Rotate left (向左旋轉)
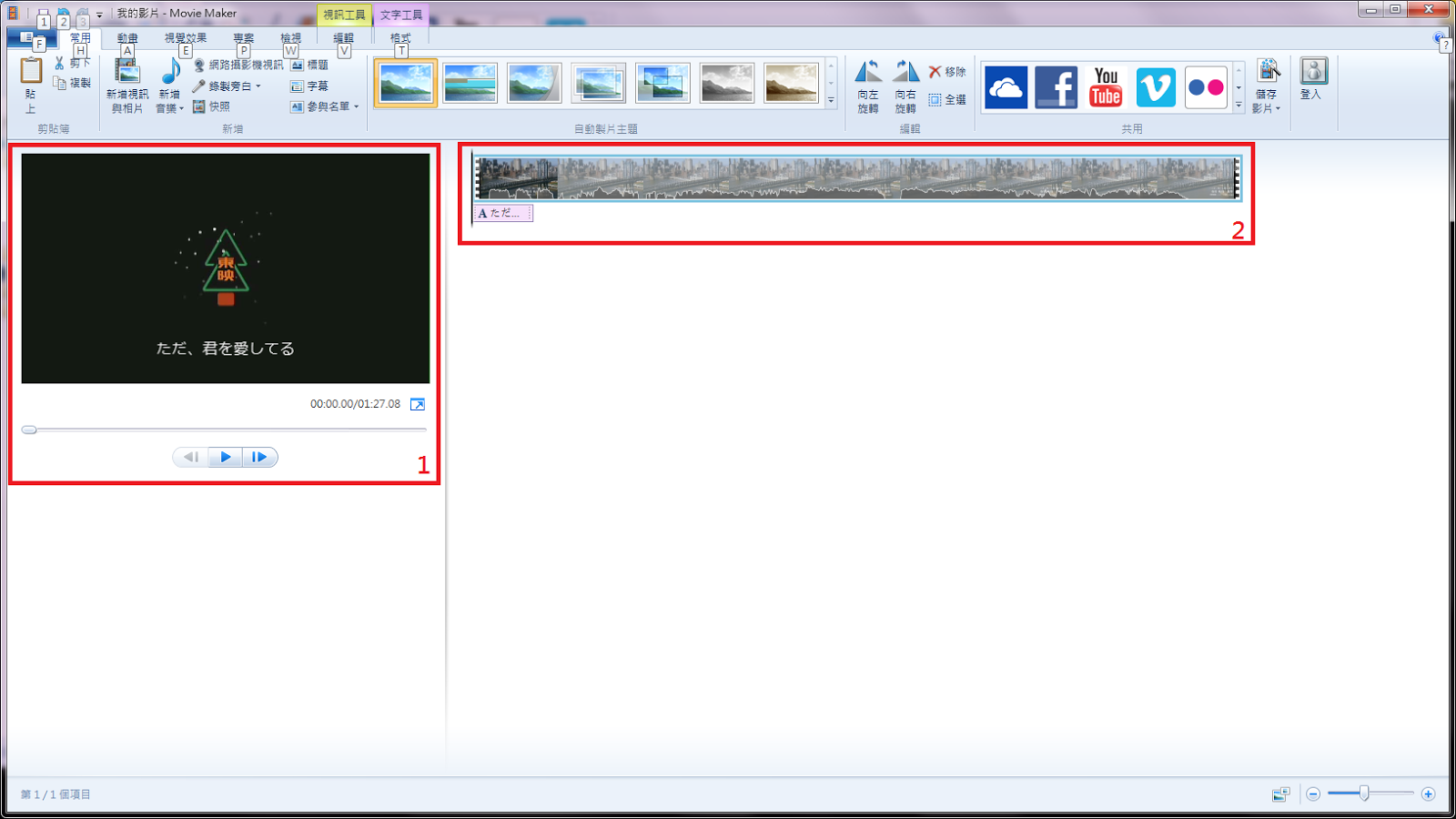 pyautogui.click(x=868, y=86)
